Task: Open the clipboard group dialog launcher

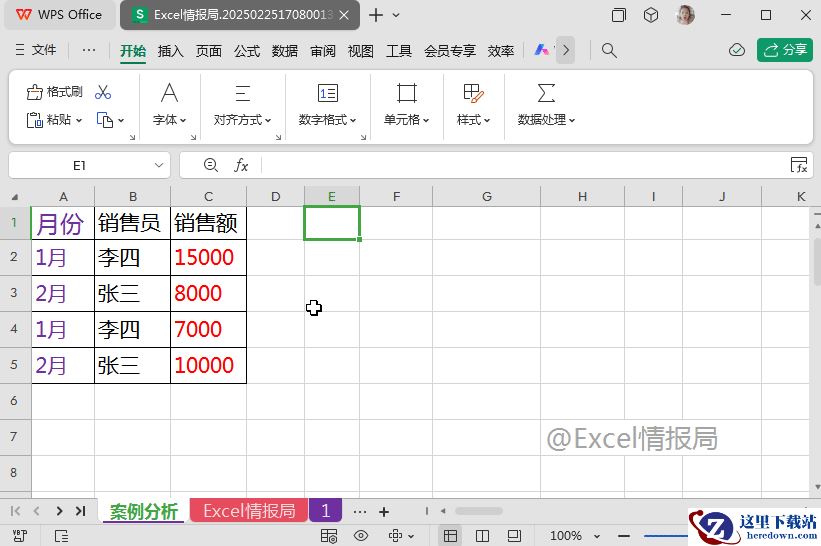Action: click(132, 137)
